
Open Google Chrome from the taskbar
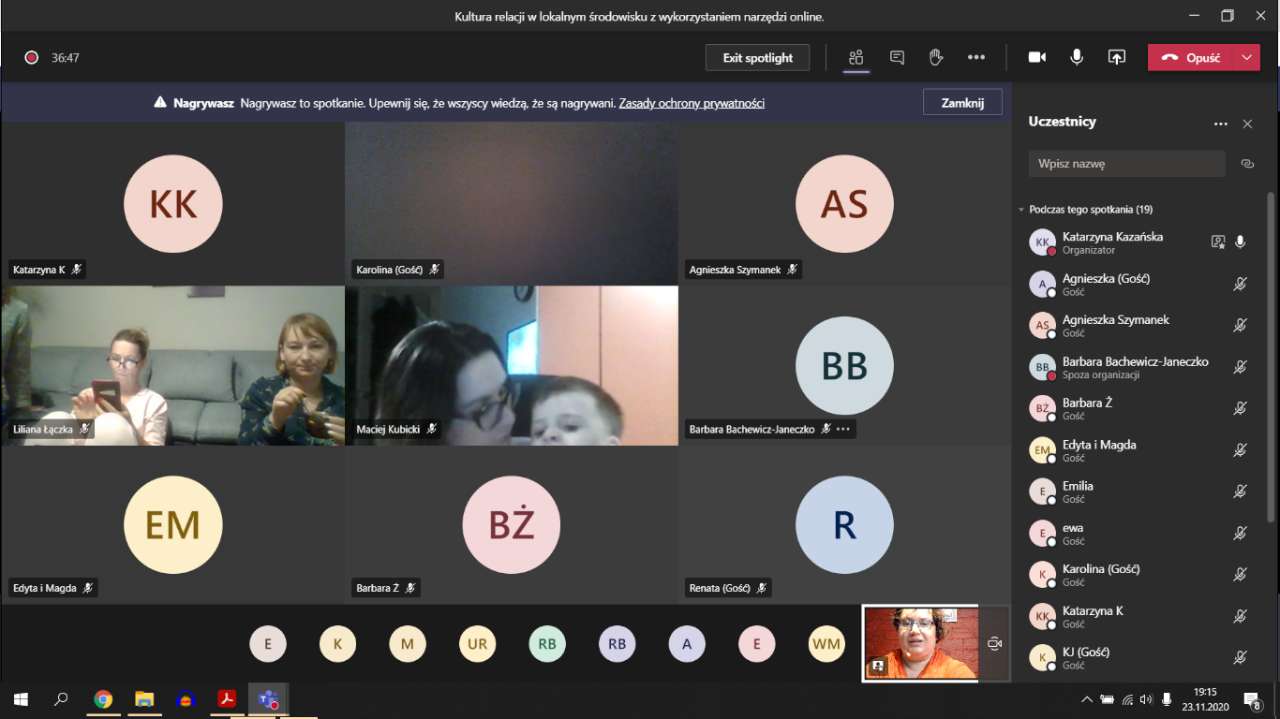[x=103, y=699]
